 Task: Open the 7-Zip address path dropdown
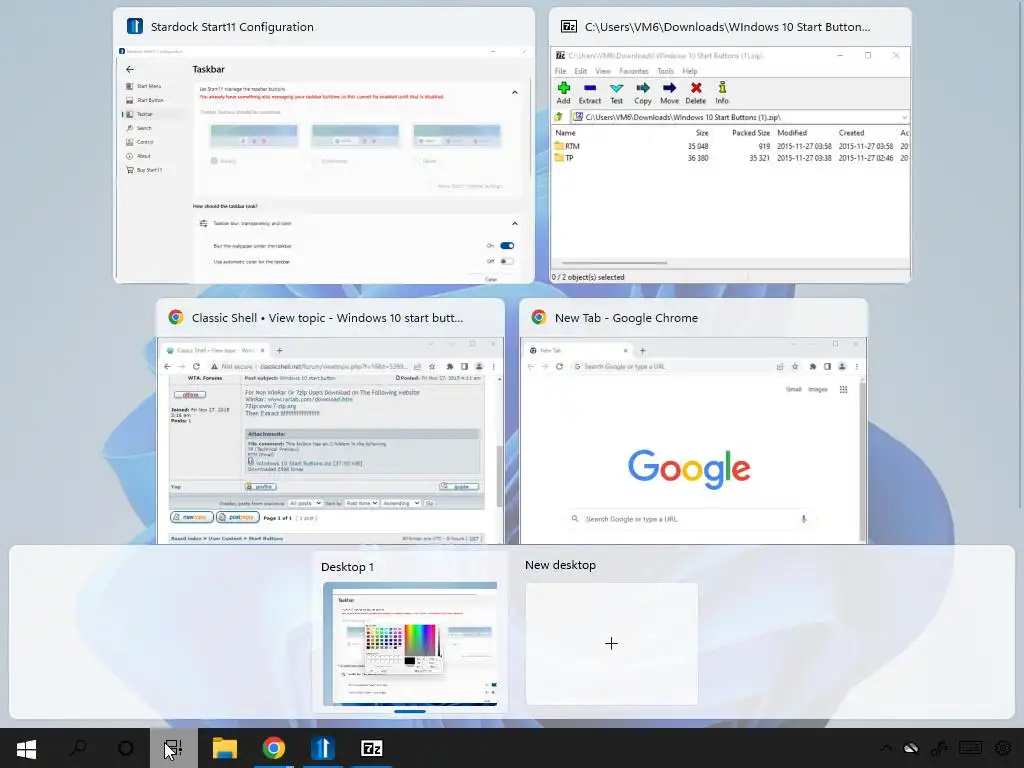pos(904,118)
